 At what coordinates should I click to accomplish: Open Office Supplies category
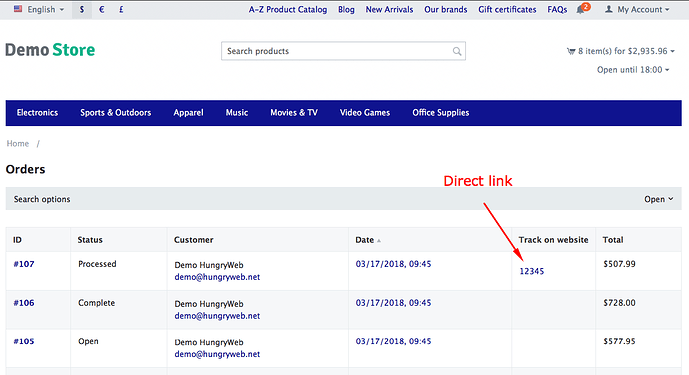[441, 113]
